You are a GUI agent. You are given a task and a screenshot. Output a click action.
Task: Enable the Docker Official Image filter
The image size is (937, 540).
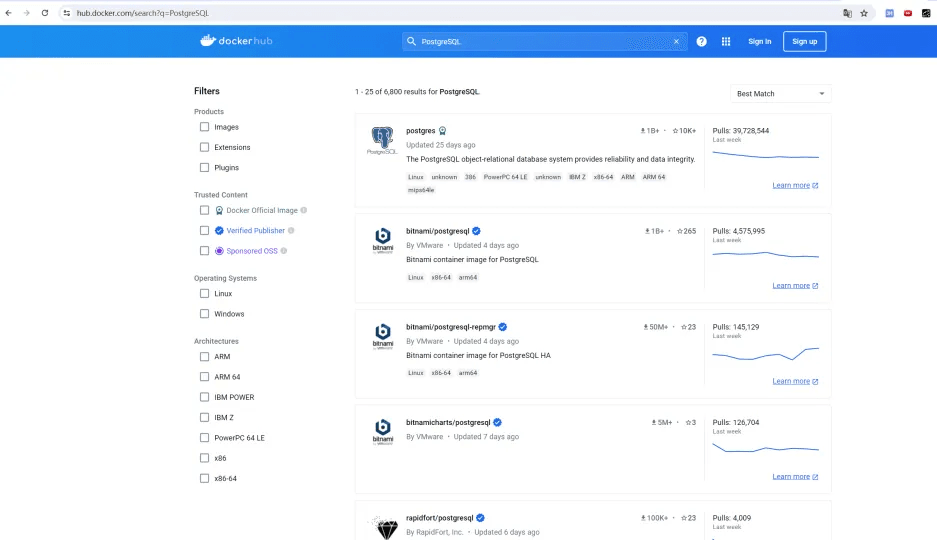point(204,210)
